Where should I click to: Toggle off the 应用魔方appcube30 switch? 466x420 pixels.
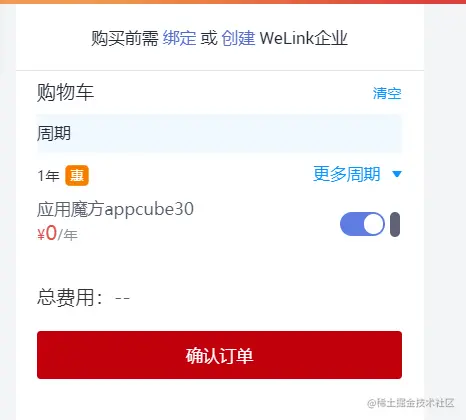(362, 224)
